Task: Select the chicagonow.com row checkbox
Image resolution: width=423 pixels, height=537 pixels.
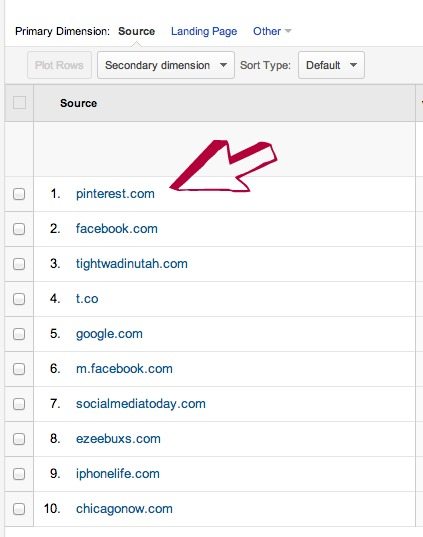Action: pyautogui.click(x=19, y=509)
